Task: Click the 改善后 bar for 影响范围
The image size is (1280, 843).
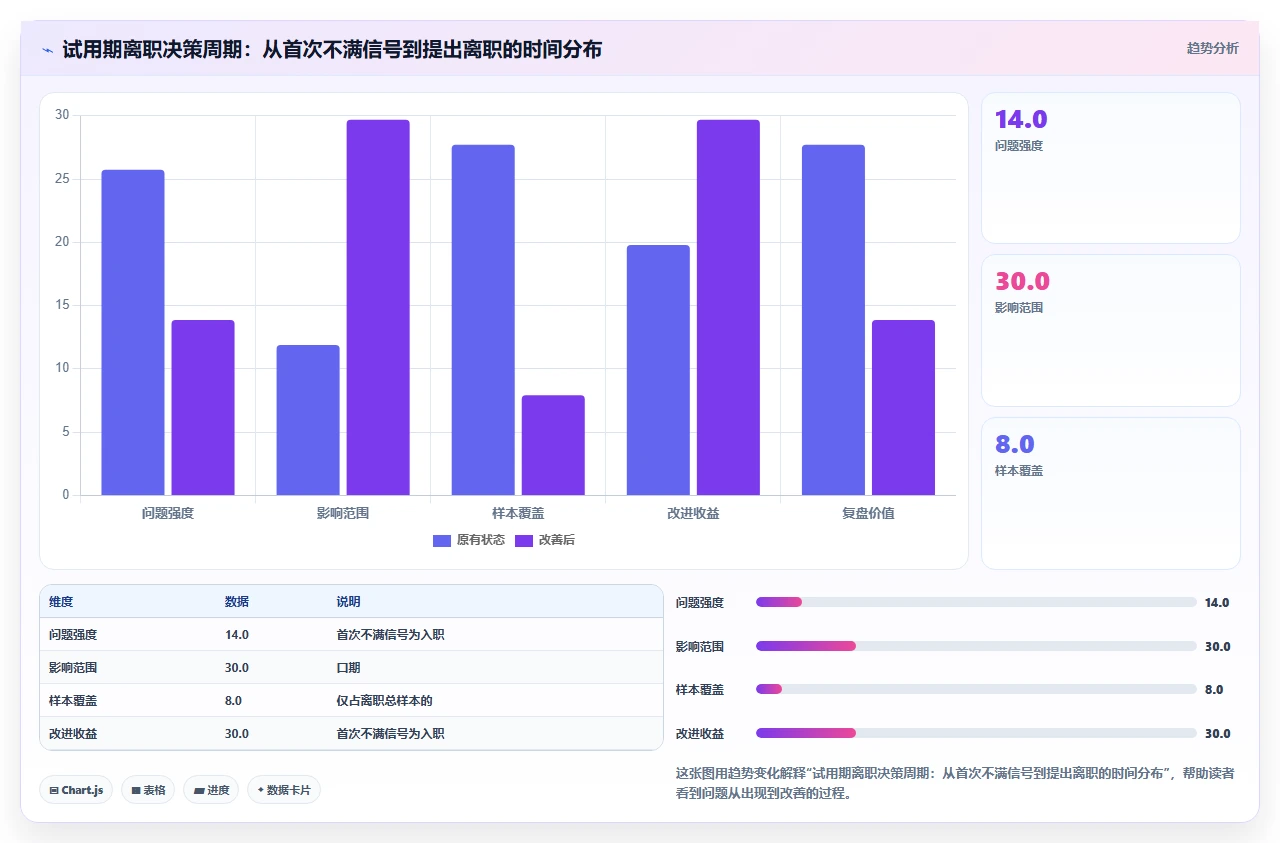Action: point(378,307)
